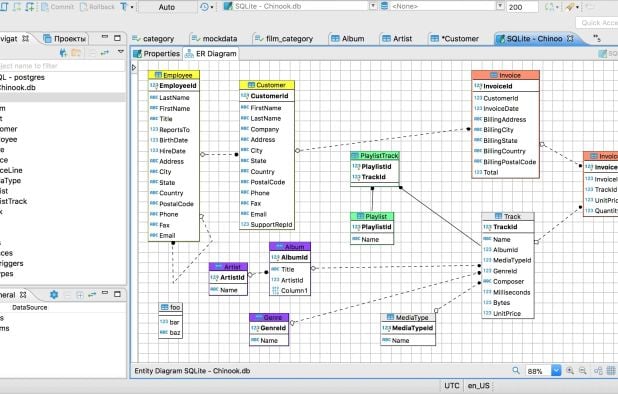Click the settings gear in General panel
This screenshot has height=394, width=618.
coord(54,294)
